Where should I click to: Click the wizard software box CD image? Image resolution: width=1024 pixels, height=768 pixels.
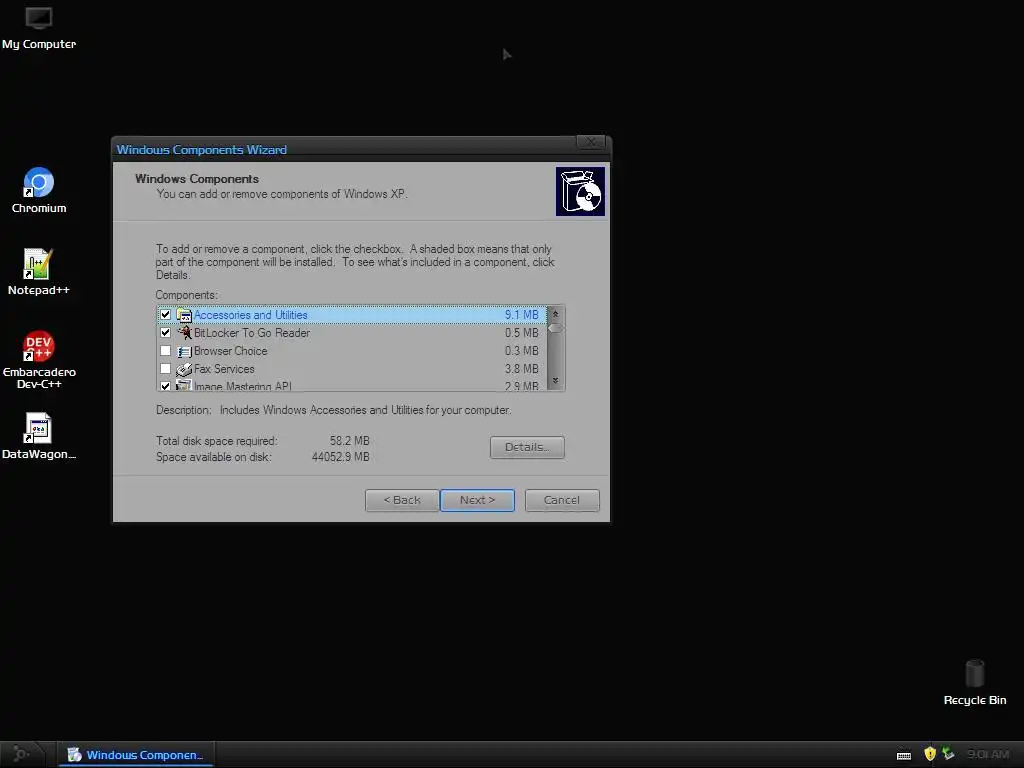pos(580,191)
